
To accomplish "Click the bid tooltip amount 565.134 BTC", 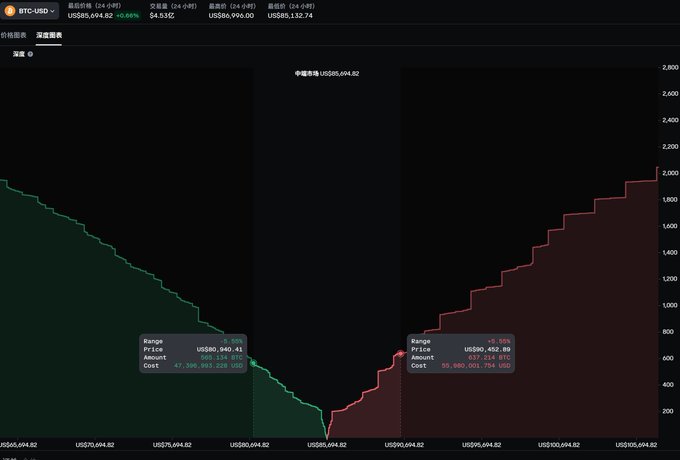I will point(222,358).
